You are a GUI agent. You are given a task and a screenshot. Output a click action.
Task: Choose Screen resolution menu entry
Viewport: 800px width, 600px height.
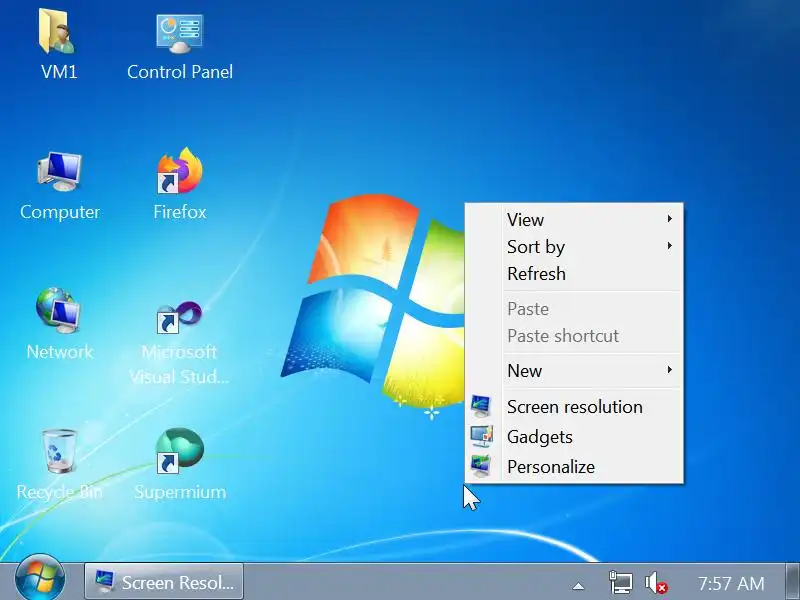point(573,407)
